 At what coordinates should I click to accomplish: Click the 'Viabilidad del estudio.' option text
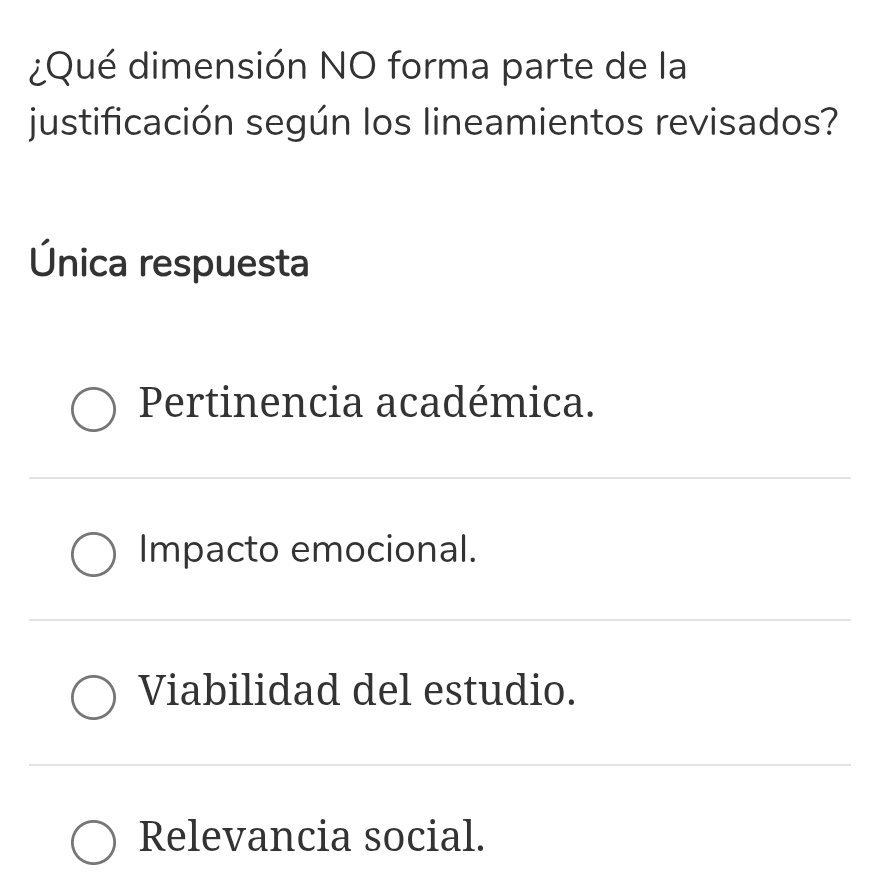point(357,692)
